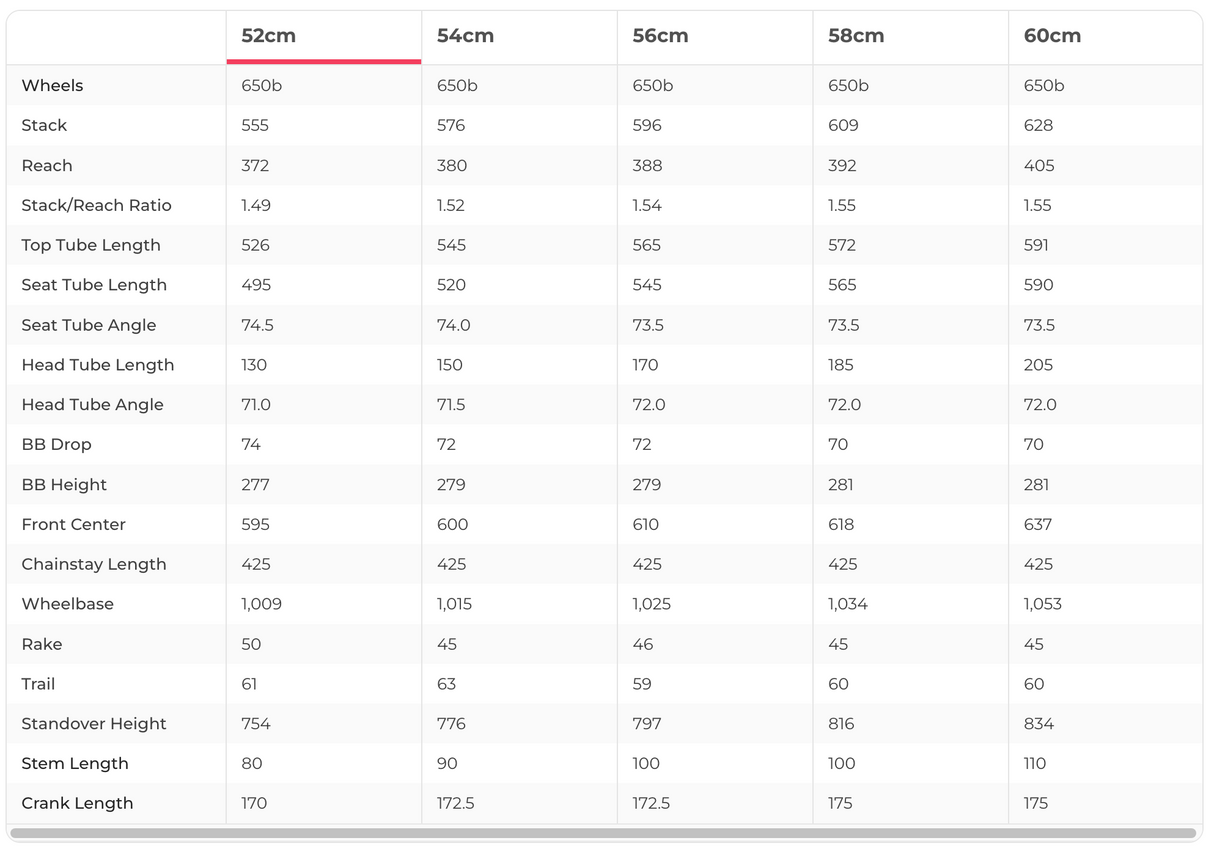Select the 58cm size column header

[x=856, y=36]
